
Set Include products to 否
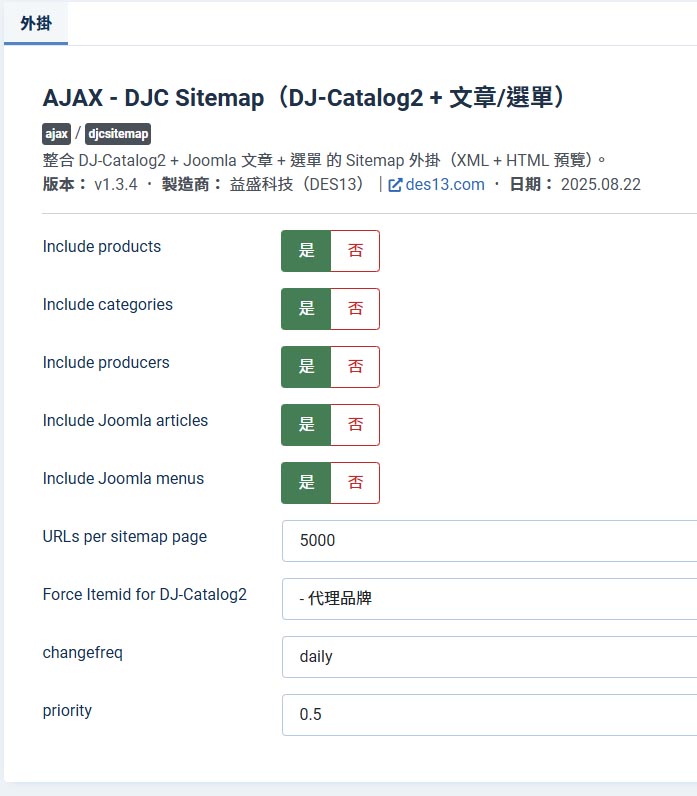[355, 251]
